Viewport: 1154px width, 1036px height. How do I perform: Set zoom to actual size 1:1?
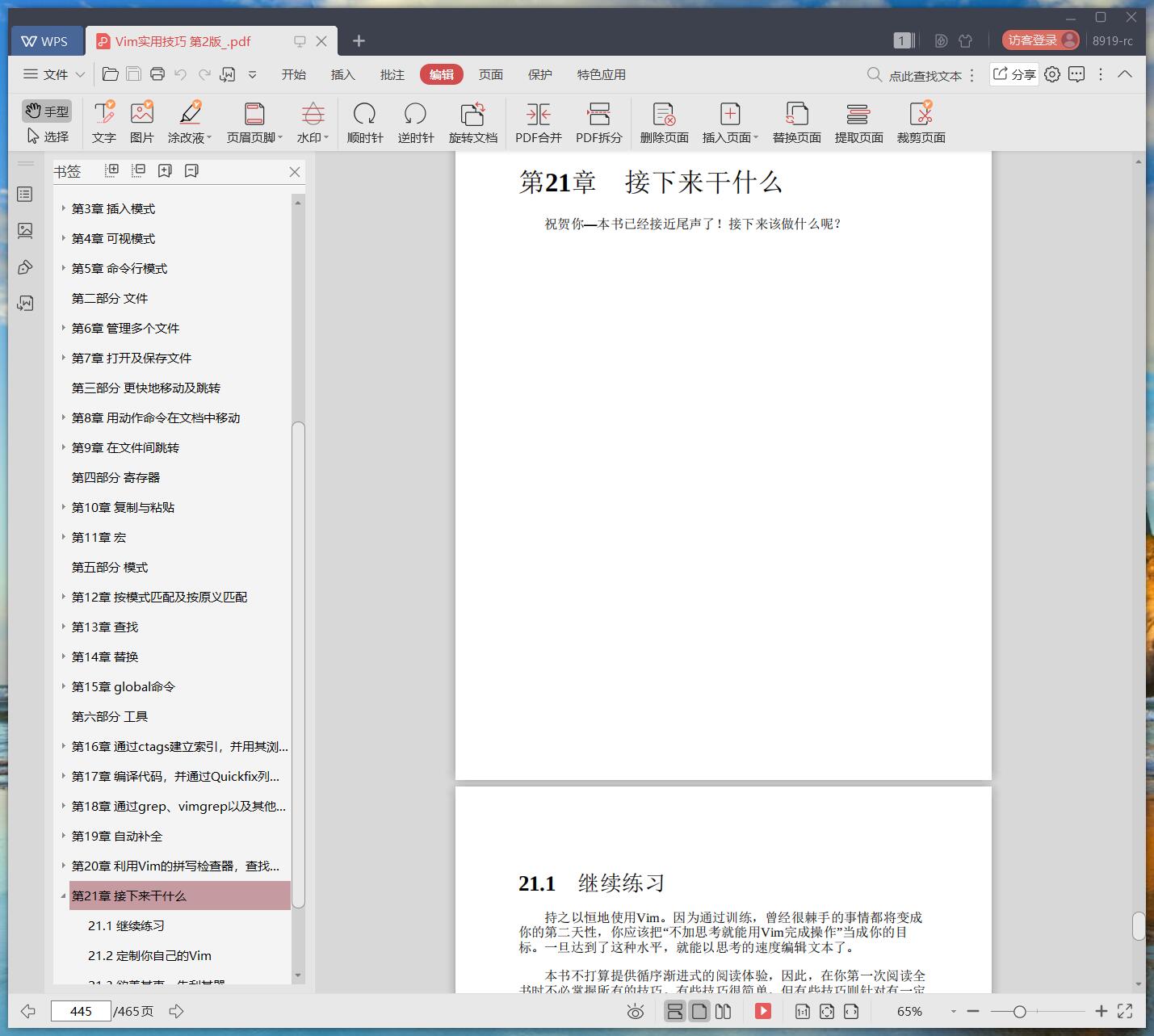pos(803,1011)
